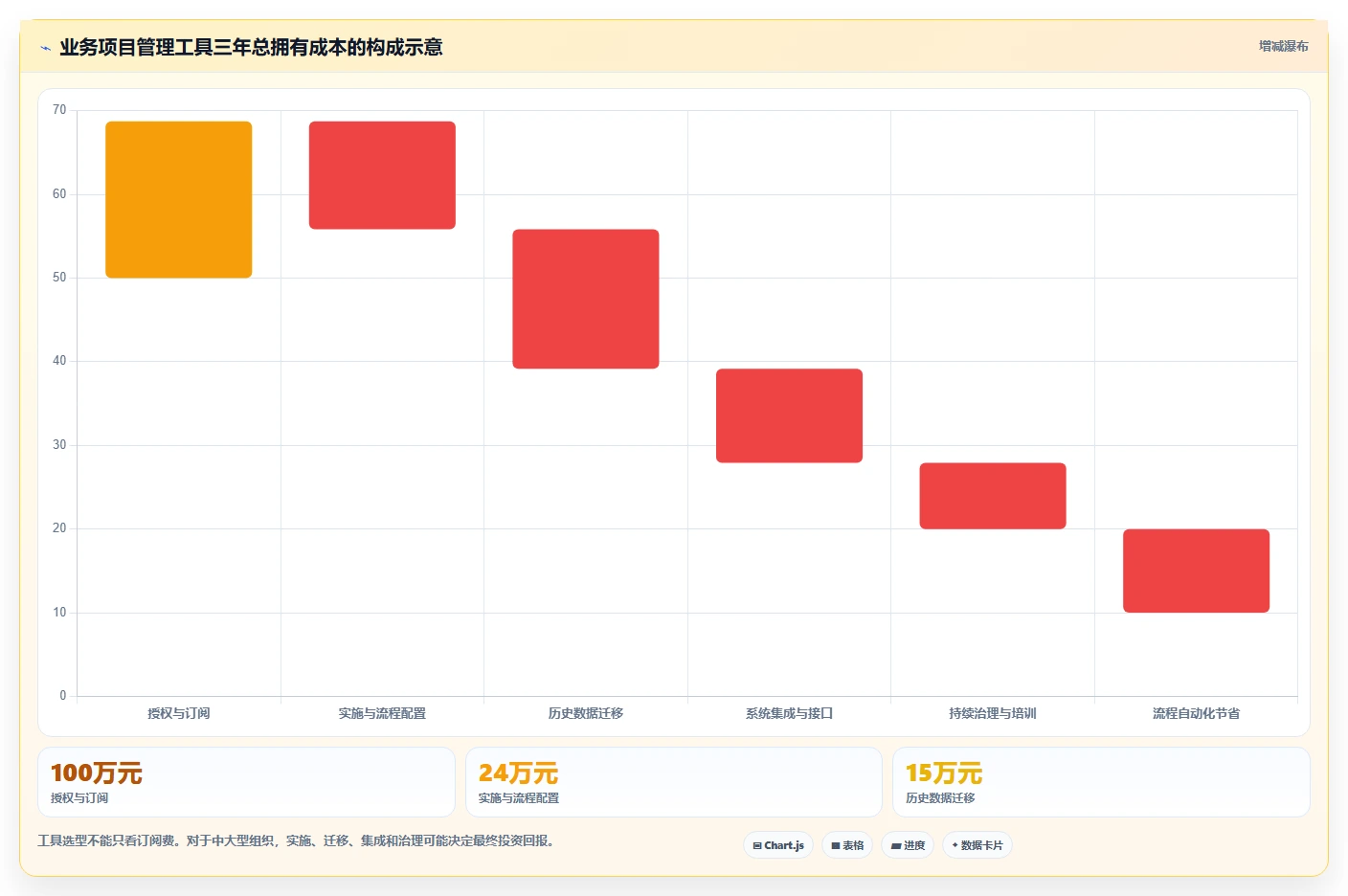This screenshot has height=896, width=1348.
Task: Click the 流程自动化节省 x-axis label
Action: click(x=1196, y=713)
